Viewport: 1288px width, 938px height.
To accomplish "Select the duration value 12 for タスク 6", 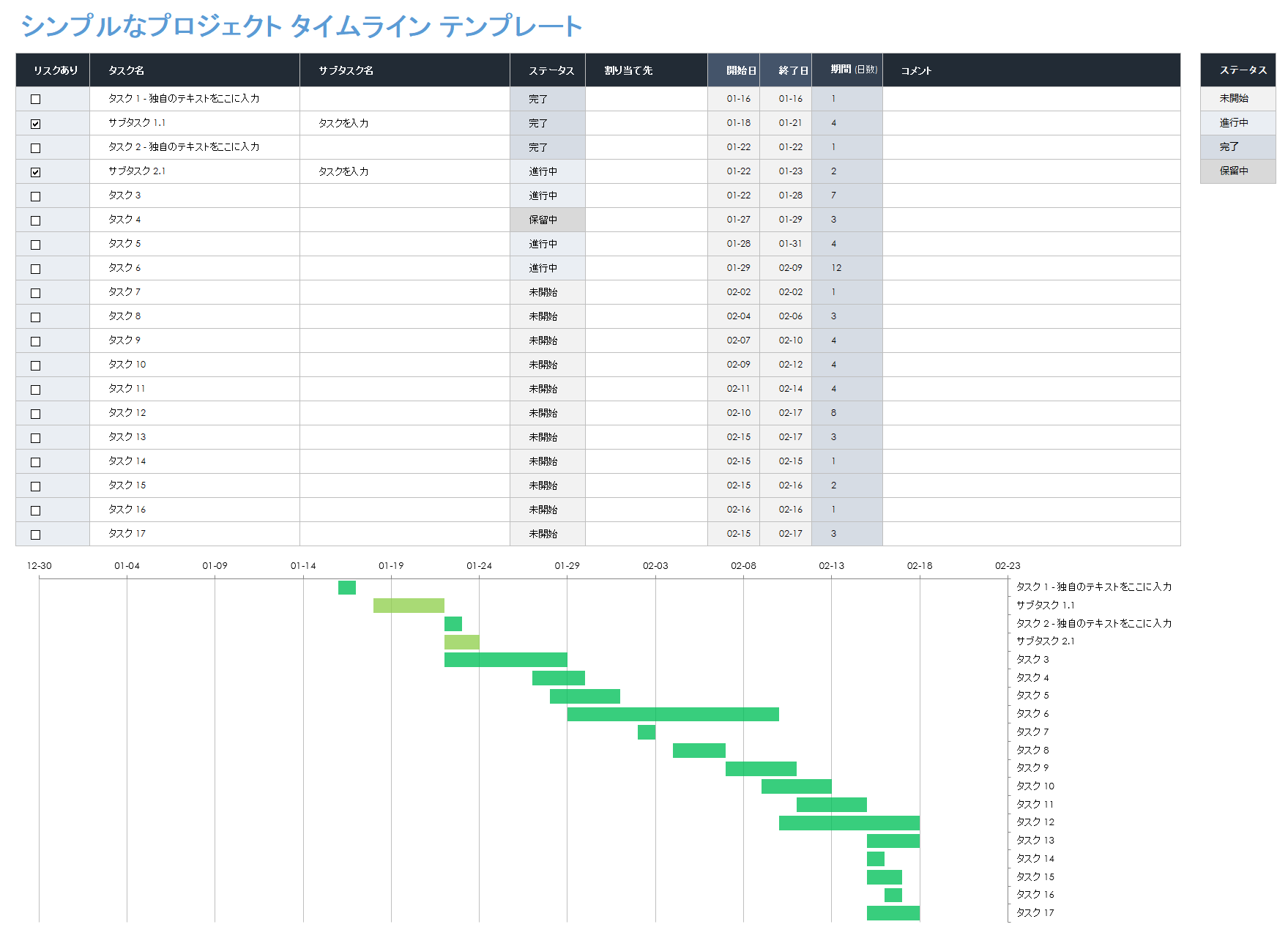I will 847,268.
